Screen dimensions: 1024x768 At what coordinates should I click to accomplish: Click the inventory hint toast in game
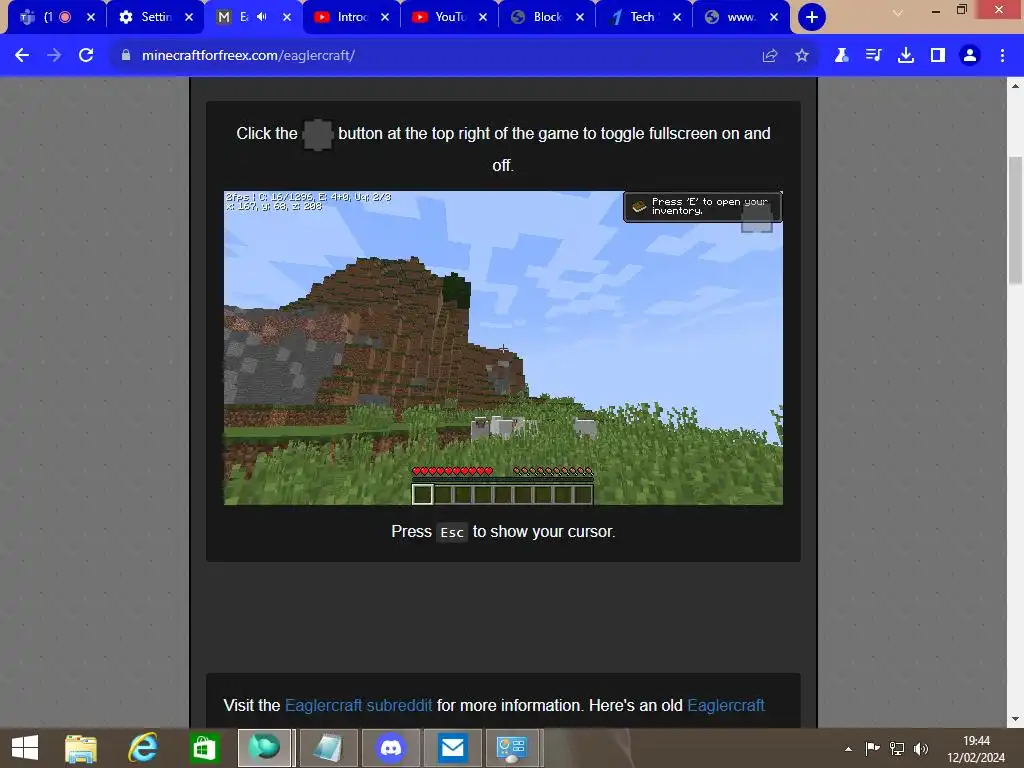[702, 206]
